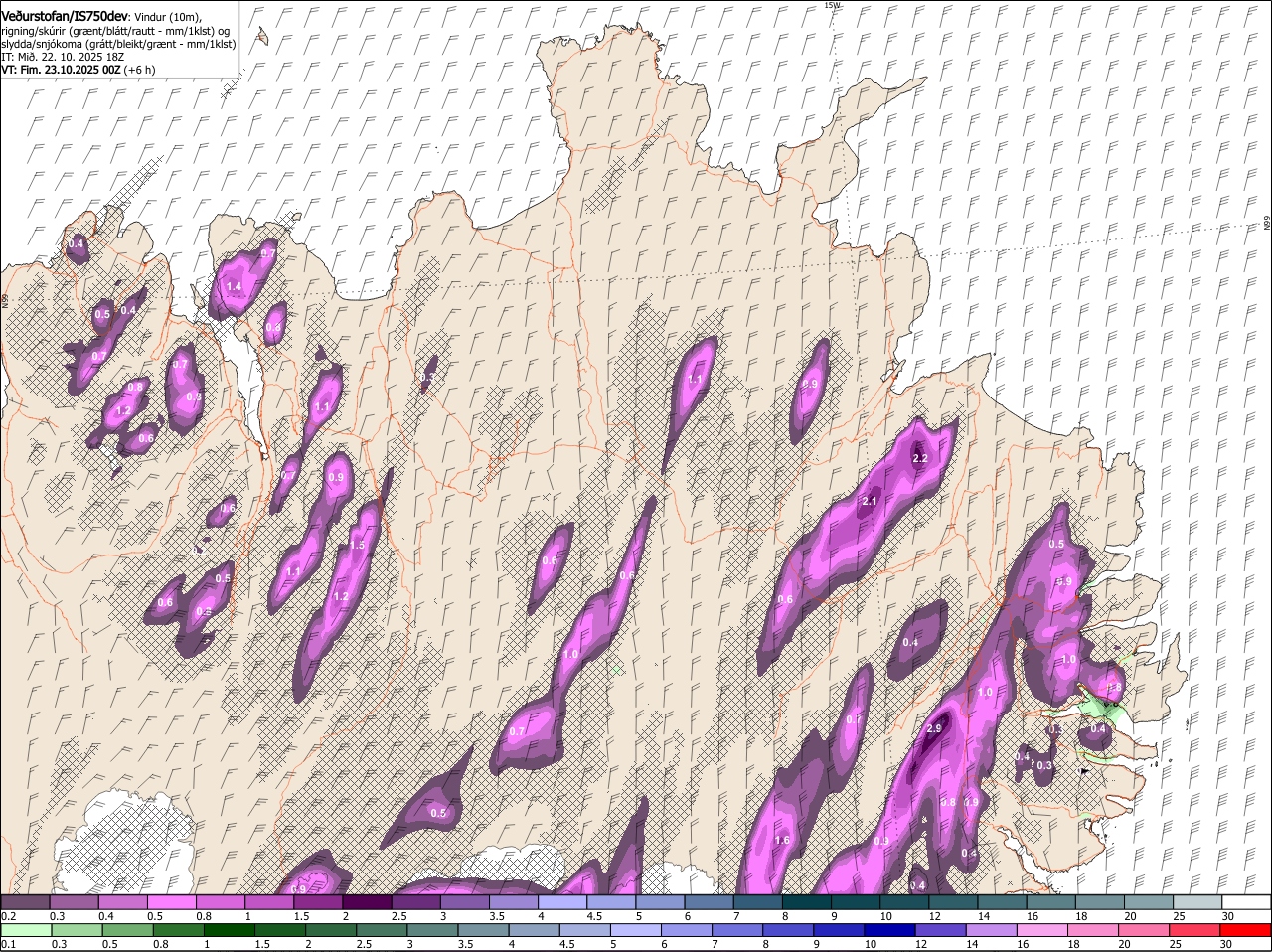Viewport: 1272px width, 952px height.
Task: Pick the upper legend swatch between 0.5 and 0.8
Action: point(171,901)
